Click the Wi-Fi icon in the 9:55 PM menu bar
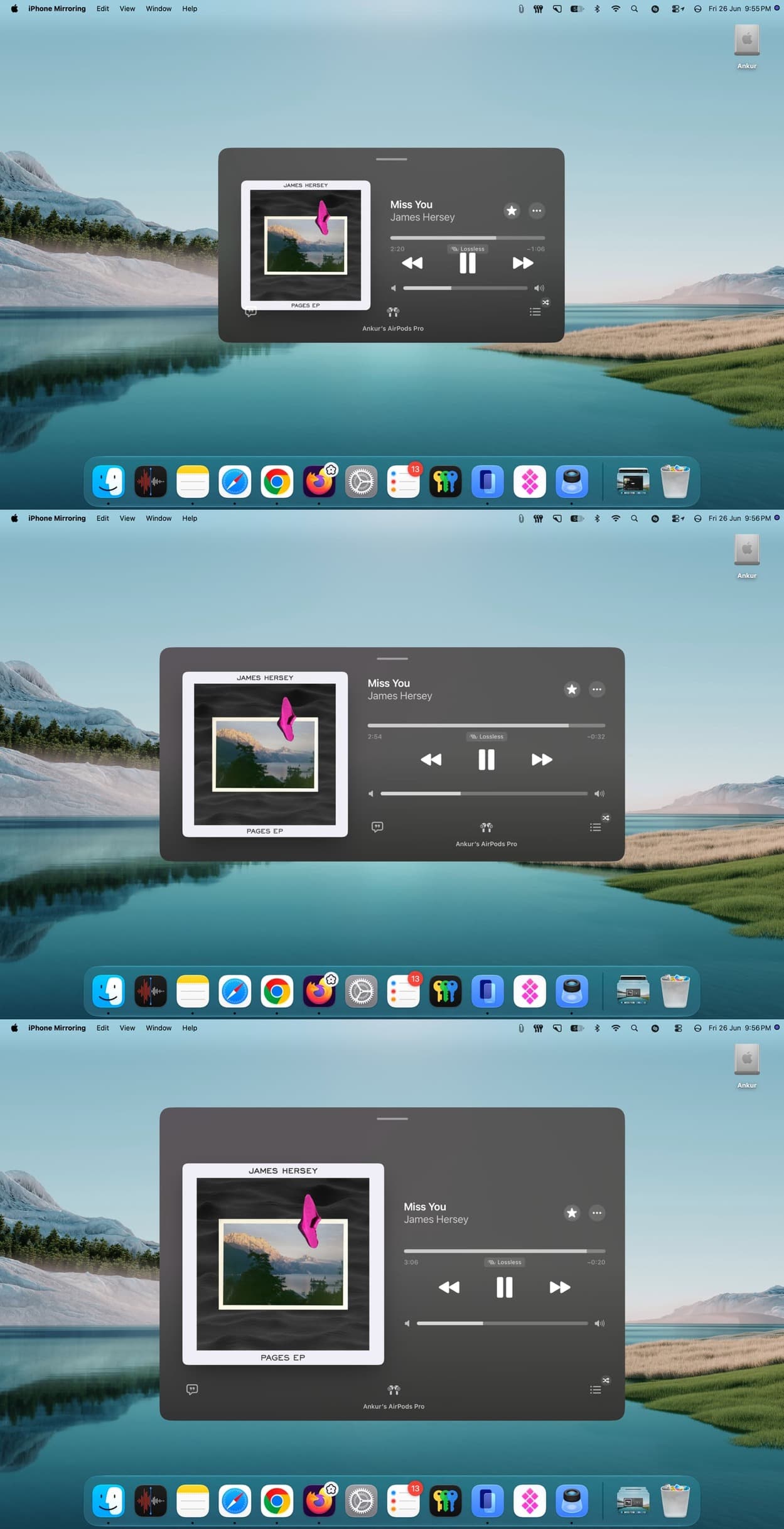784x1529 pixels. (x=616, y=9)
